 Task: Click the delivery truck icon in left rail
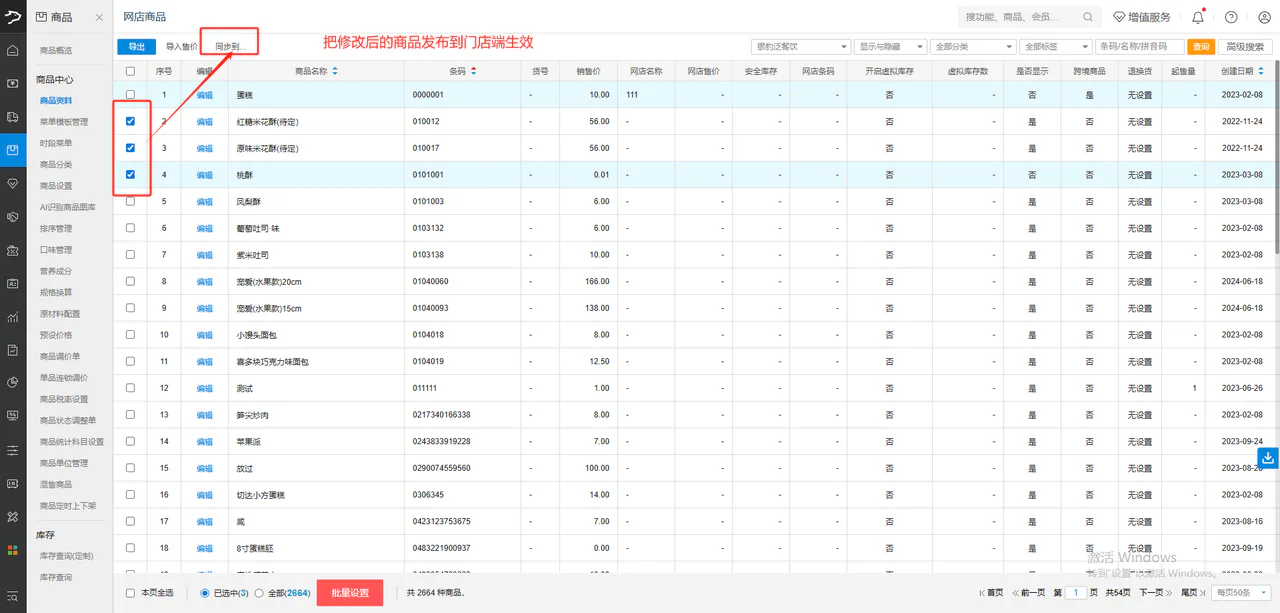click(13, 117)
